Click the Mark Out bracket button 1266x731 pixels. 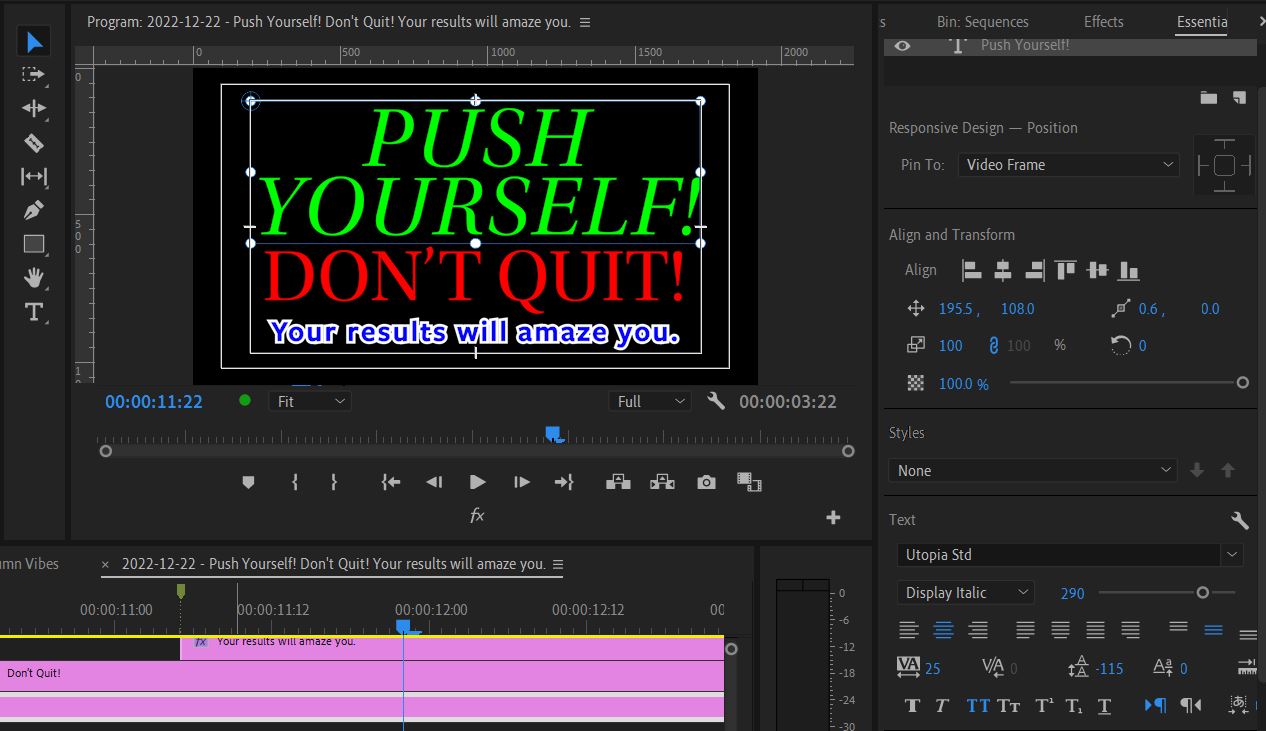333,482
